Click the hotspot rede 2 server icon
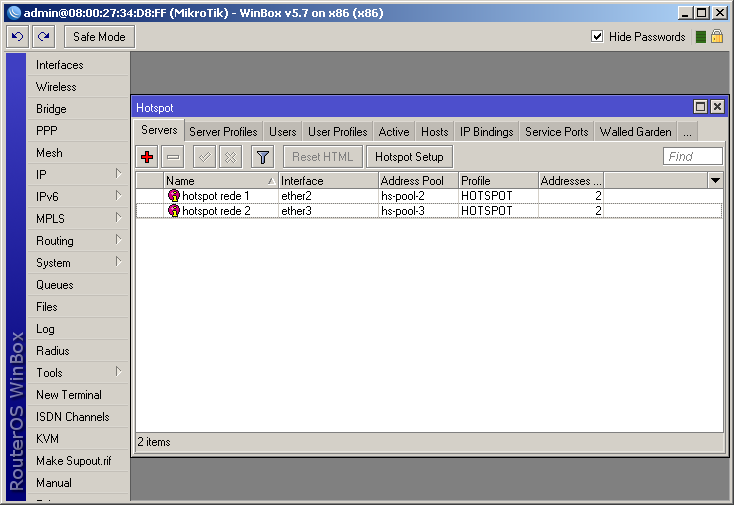Image resolution: width=734 pixels, height=505 pixels. tap(174, 211)
